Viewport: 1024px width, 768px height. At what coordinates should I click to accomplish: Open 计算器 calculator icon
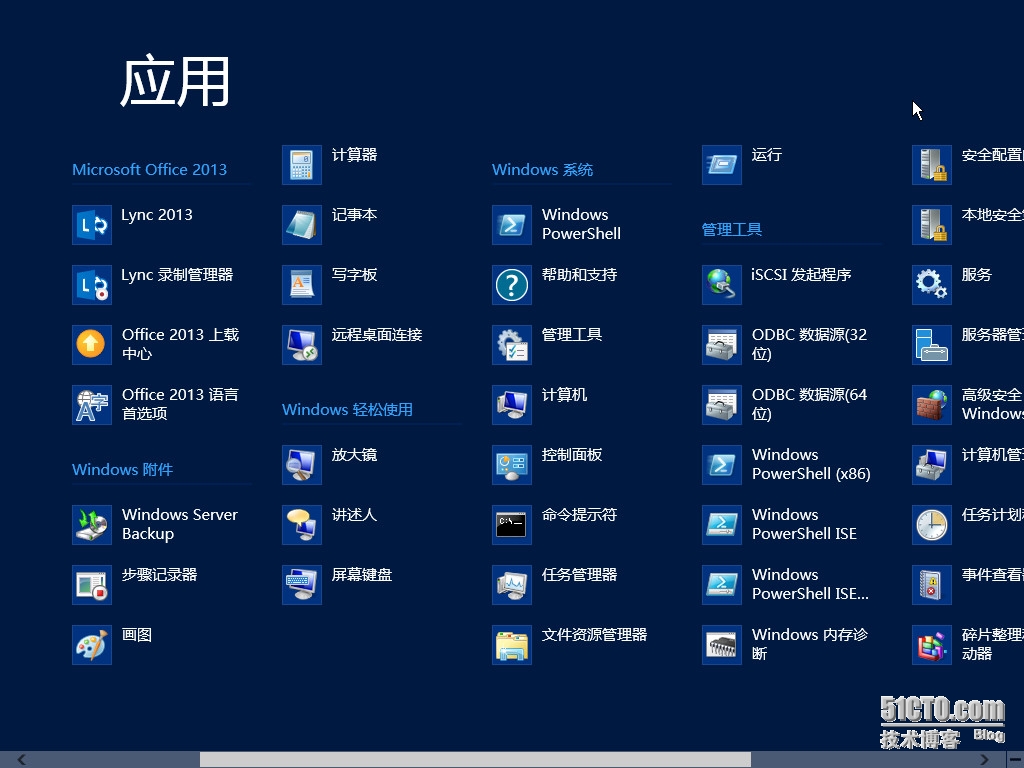302,165
